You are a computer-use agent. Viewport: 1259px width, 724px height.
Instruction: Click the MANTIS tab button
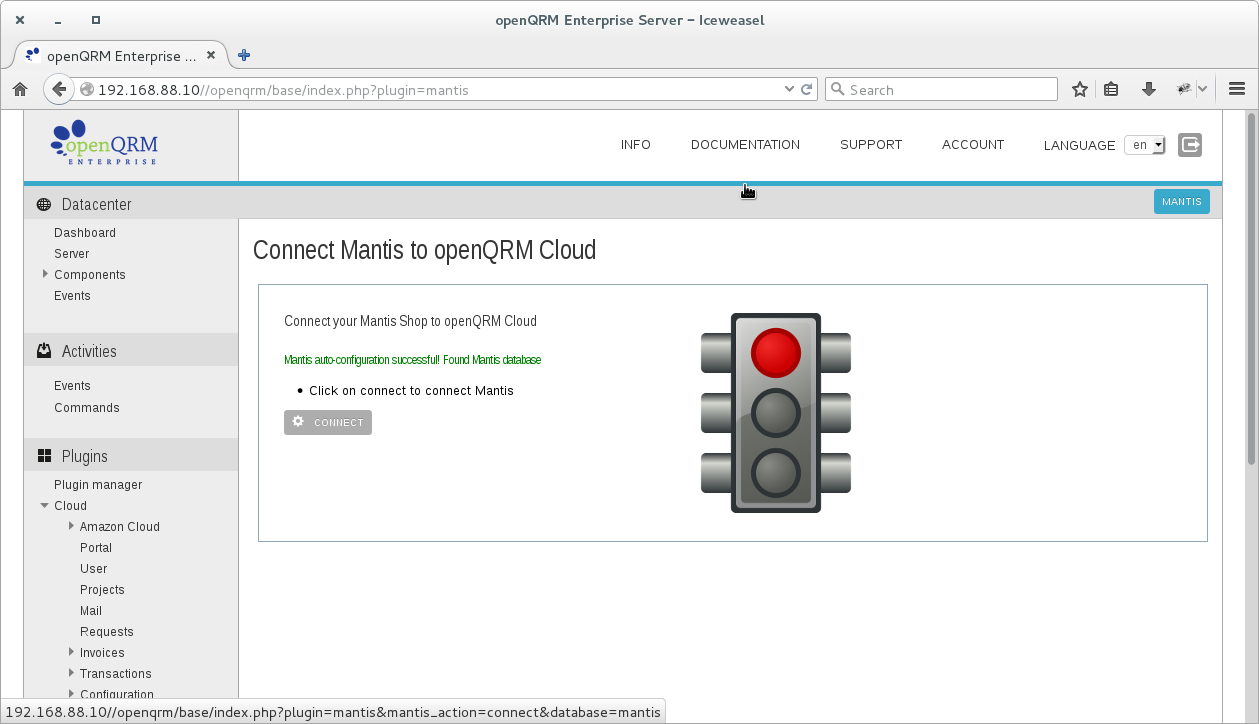(1182, 202)
